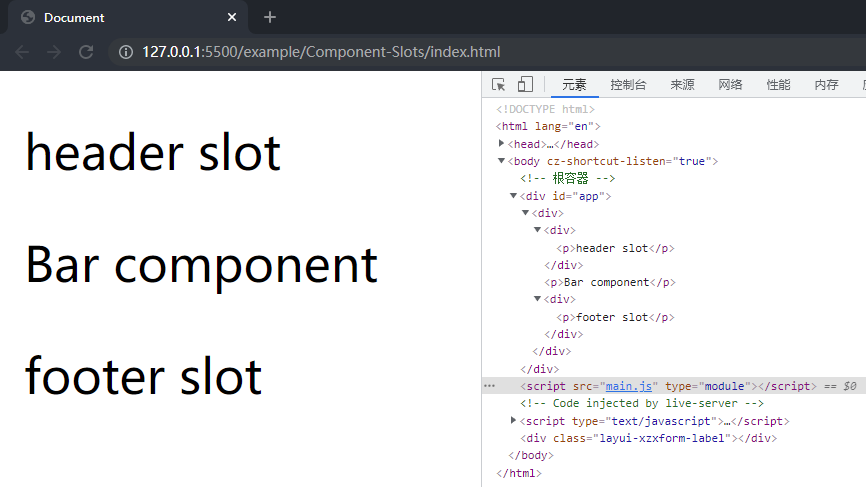Image resolution: width=866 pixels, height=487 pixels.
Task: Open the main.js source link
Action: click(629, 386)
